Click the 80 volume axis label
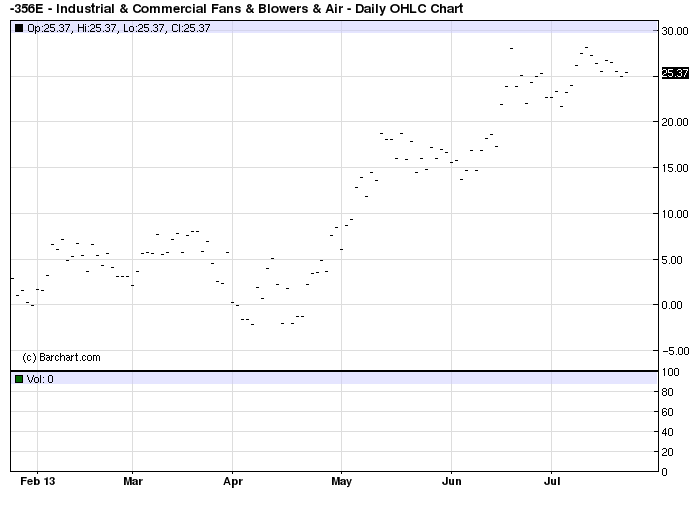This screenshot has width=700, height=512. 667,392
